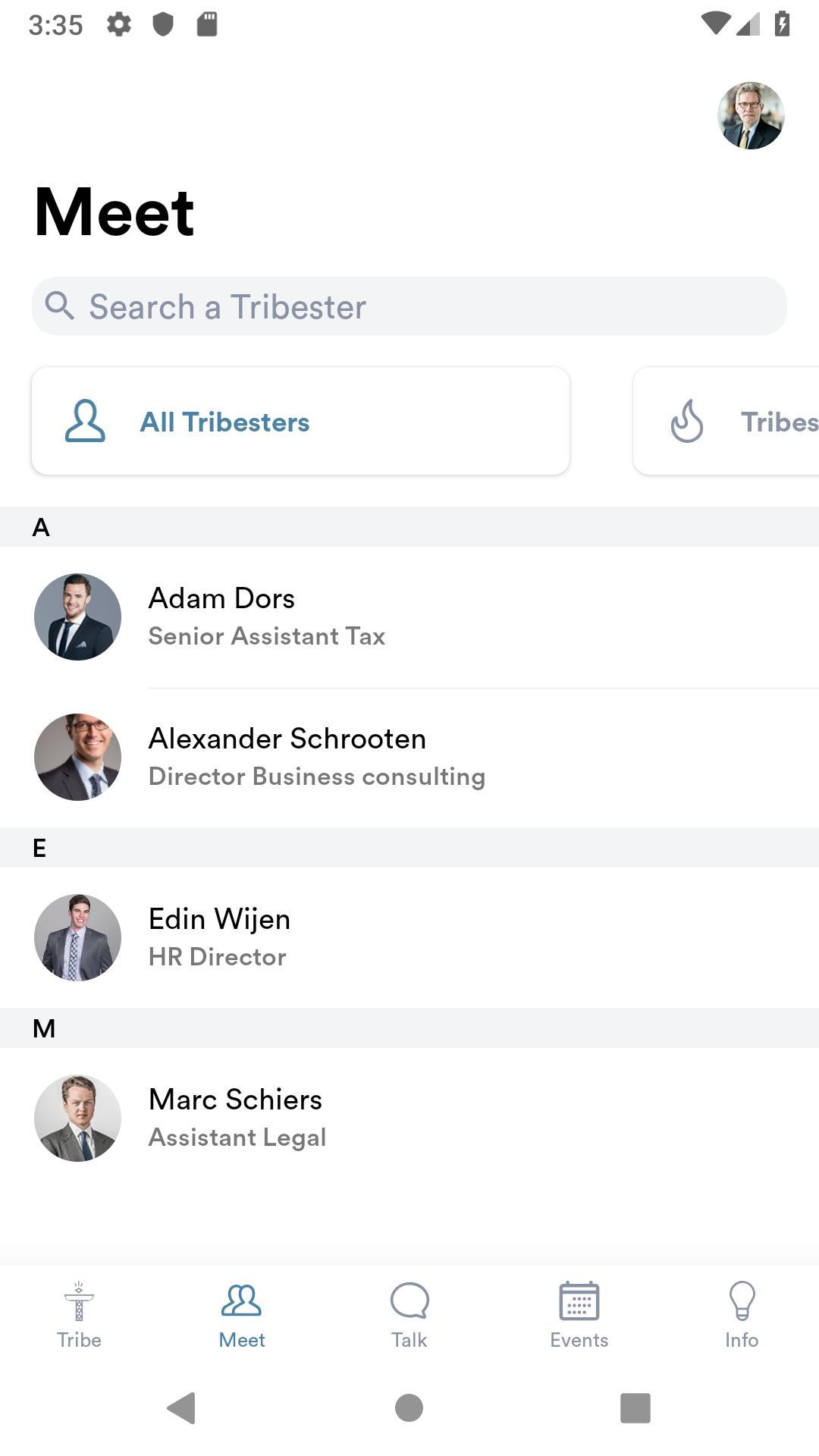Tap the Info lightbulb icon
The height and width of the screenshot is (1456, 819).
point(742,1301)
